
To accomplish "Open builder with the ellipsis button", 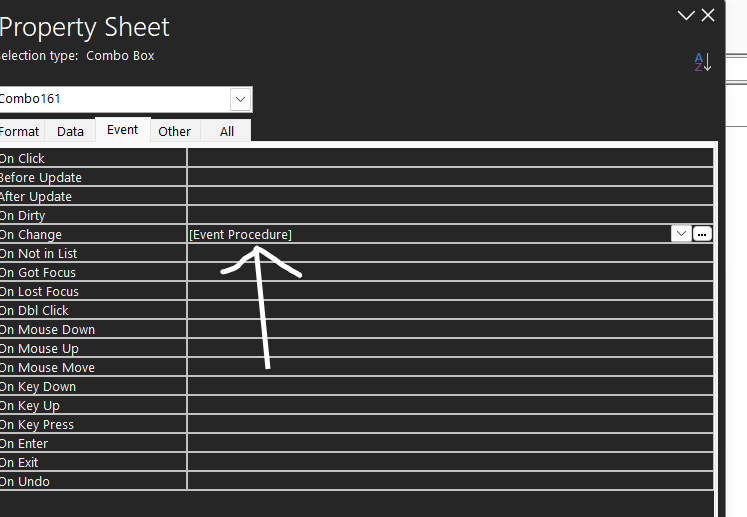I will (702, 234).
